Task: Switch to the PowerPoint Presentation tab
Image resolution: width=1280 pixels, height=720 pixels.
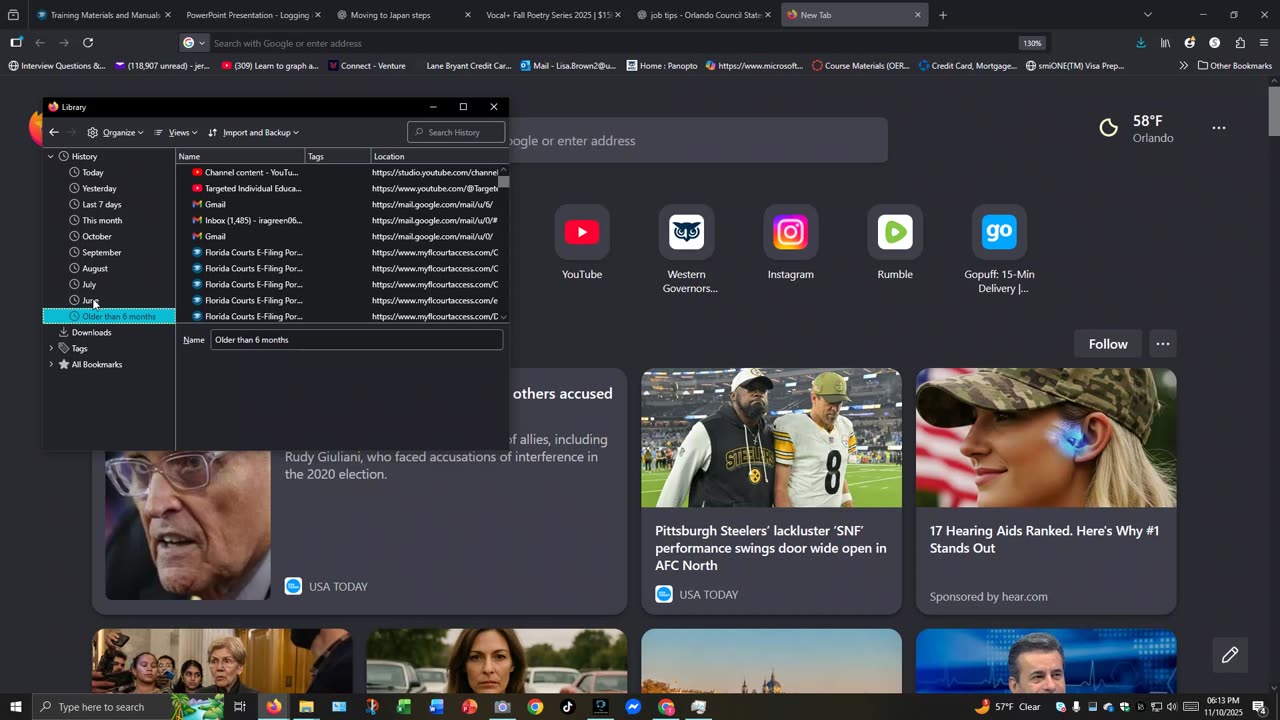Action: [247, 15]
